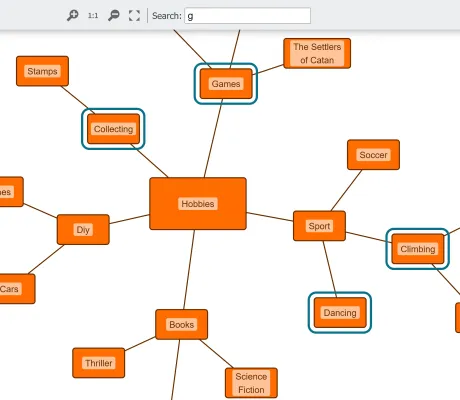The width and height of the screenshot is (460, 400).
Task: Select the Science Fiction node
Action: 251,383
